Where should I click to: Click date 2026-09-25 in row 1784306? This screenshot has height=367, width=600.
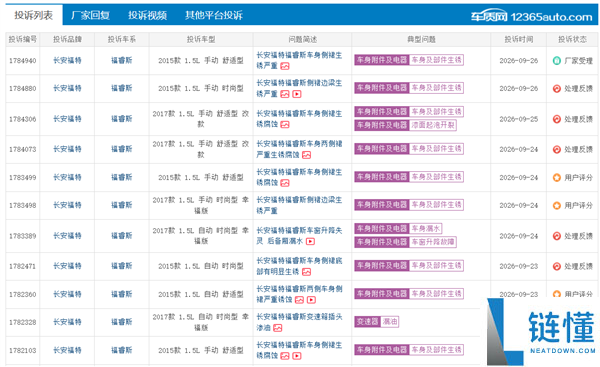[518, 119]
